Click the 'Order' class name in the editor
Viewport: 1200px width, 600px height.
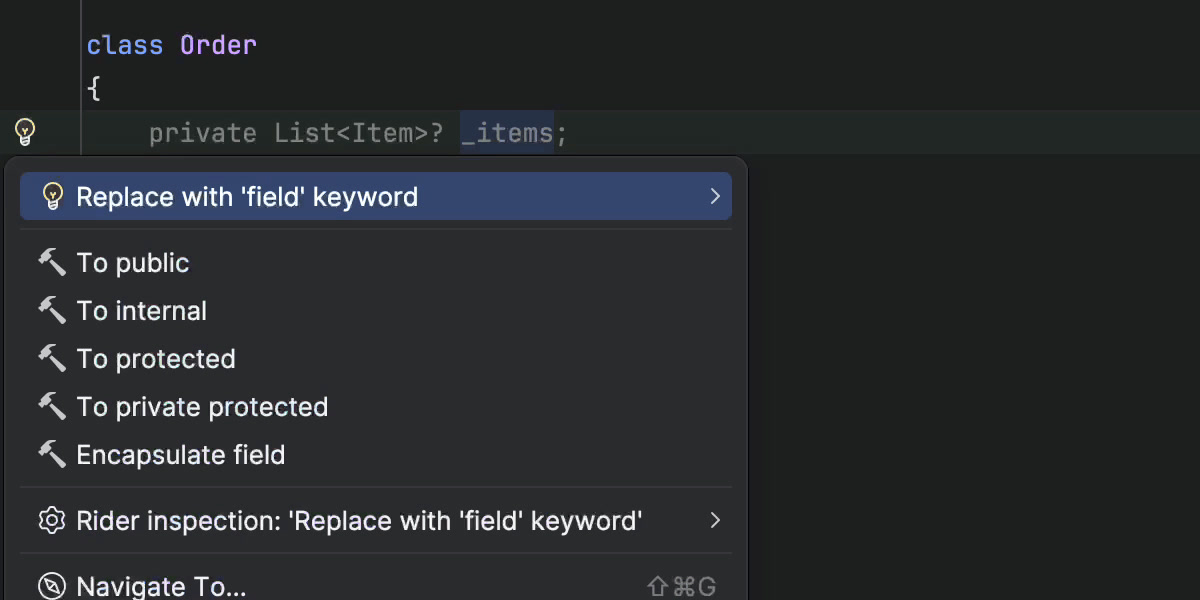[x=217, y=44]
